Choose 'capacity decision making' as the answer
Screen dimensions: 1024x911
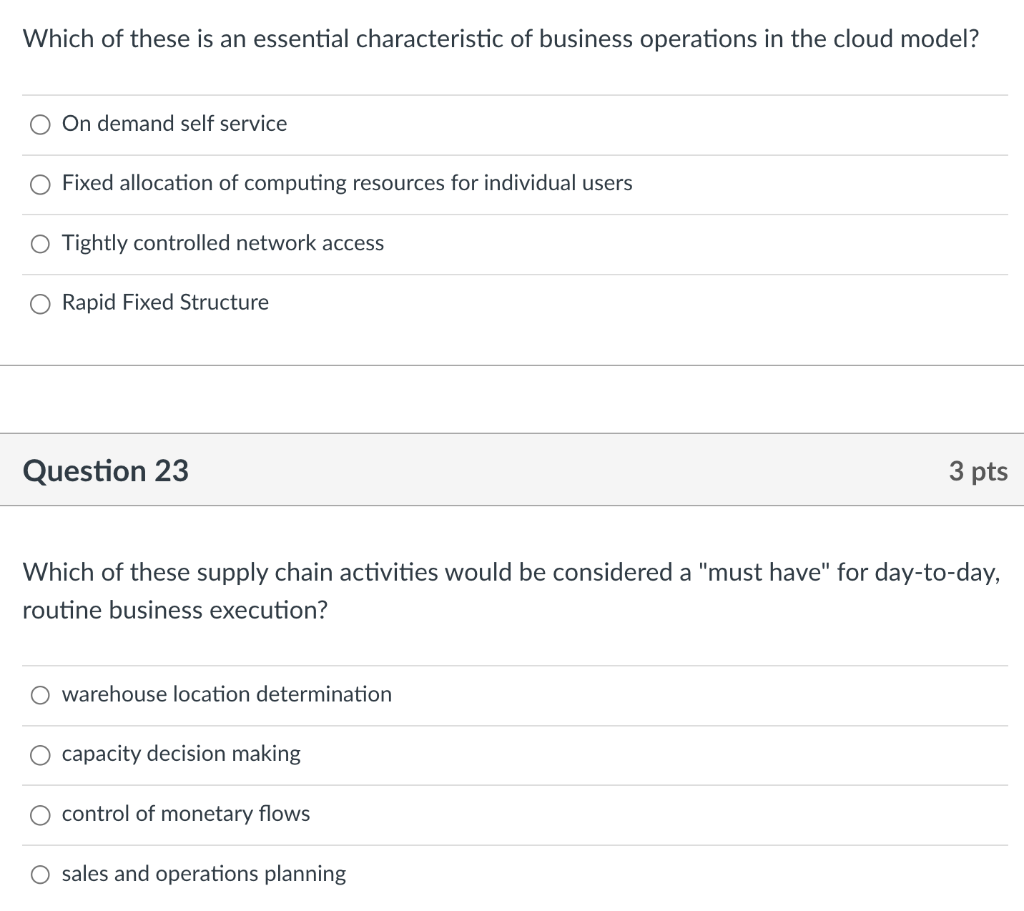(40, 754)
